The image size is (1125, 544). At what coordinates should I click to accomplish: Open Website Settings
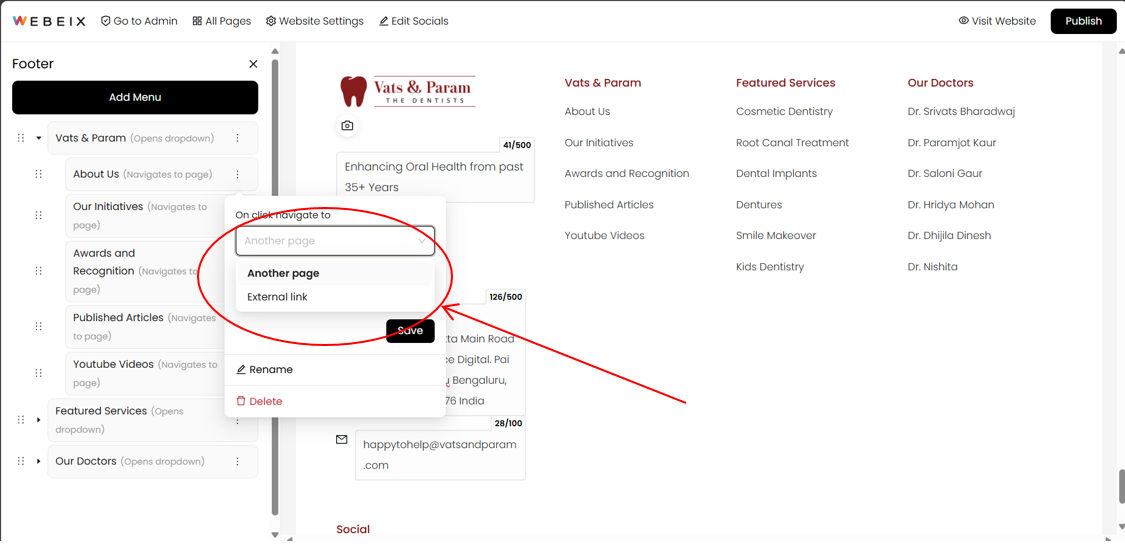[x=314, y=21]
